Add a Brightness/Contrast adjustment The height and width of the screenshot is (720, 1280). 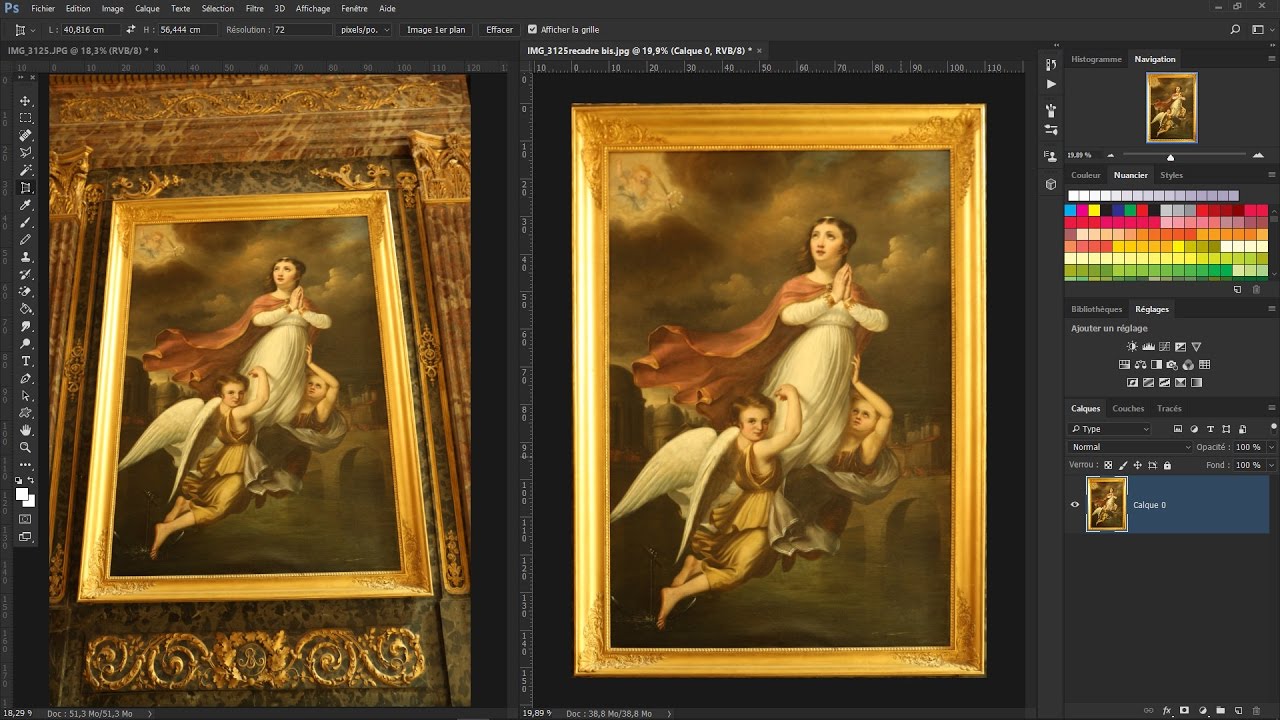(x=1132, y=346)
